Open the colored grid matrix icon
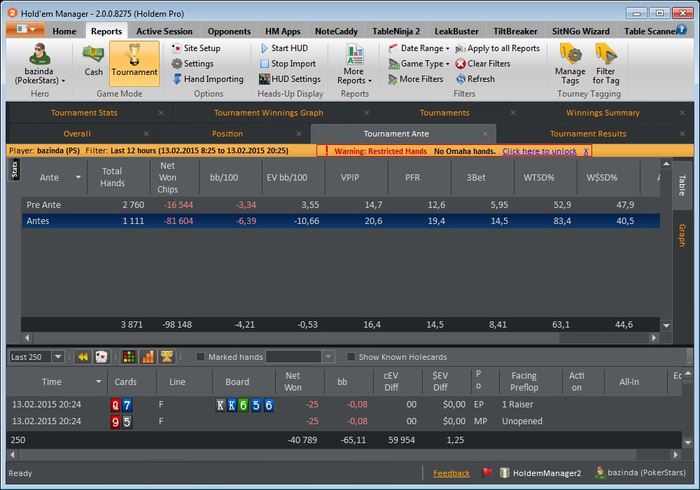 (129, 357)
